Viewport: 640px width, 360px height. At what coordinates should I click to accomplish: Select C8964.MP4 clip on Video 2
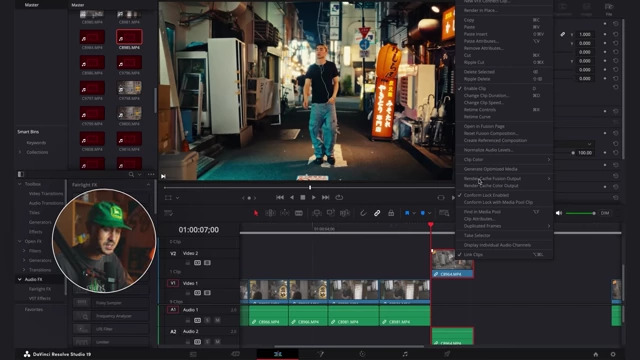(453, 263)
